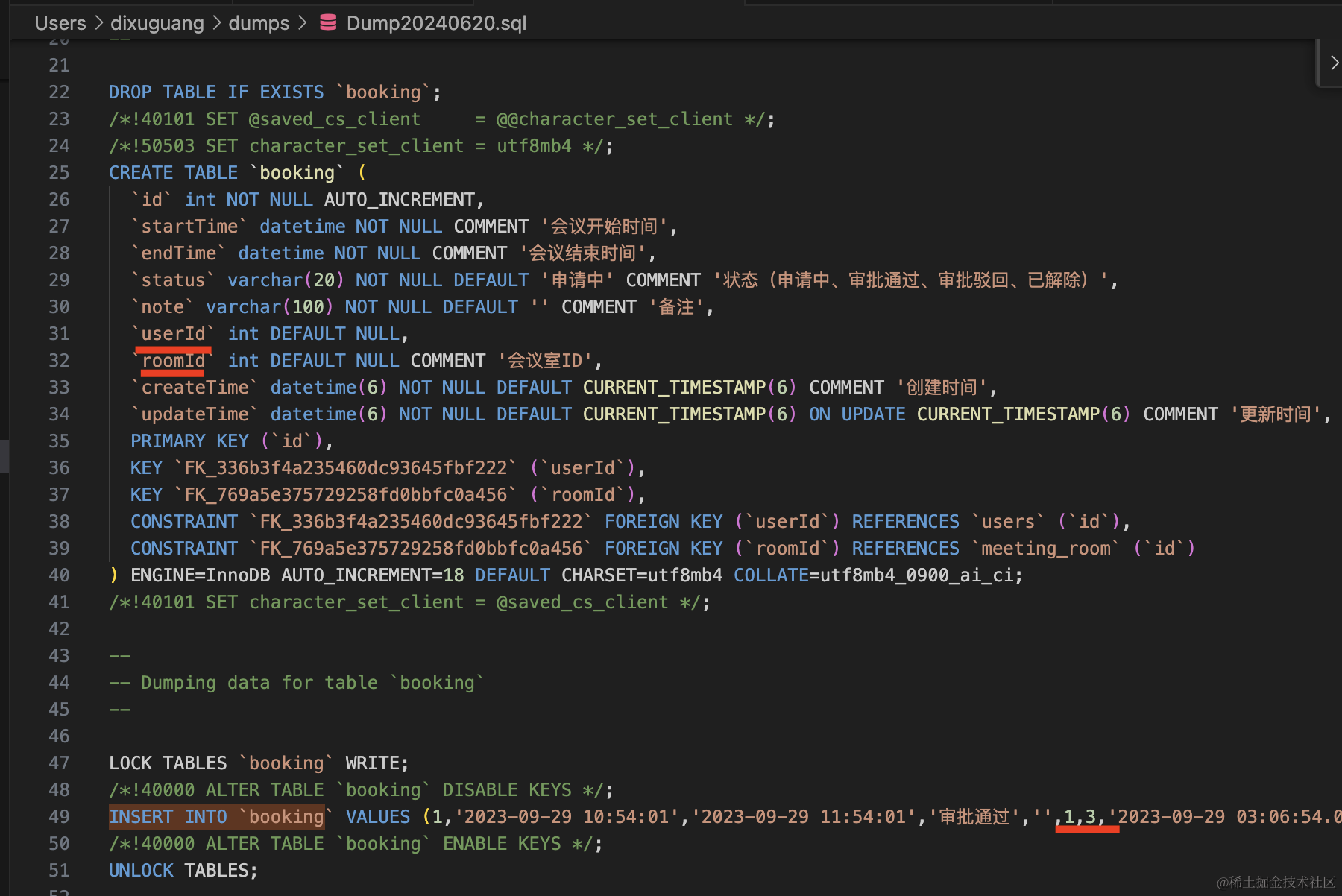Click the `users` table reference on line 38
1342x896 pixels.
[1008, 522]
